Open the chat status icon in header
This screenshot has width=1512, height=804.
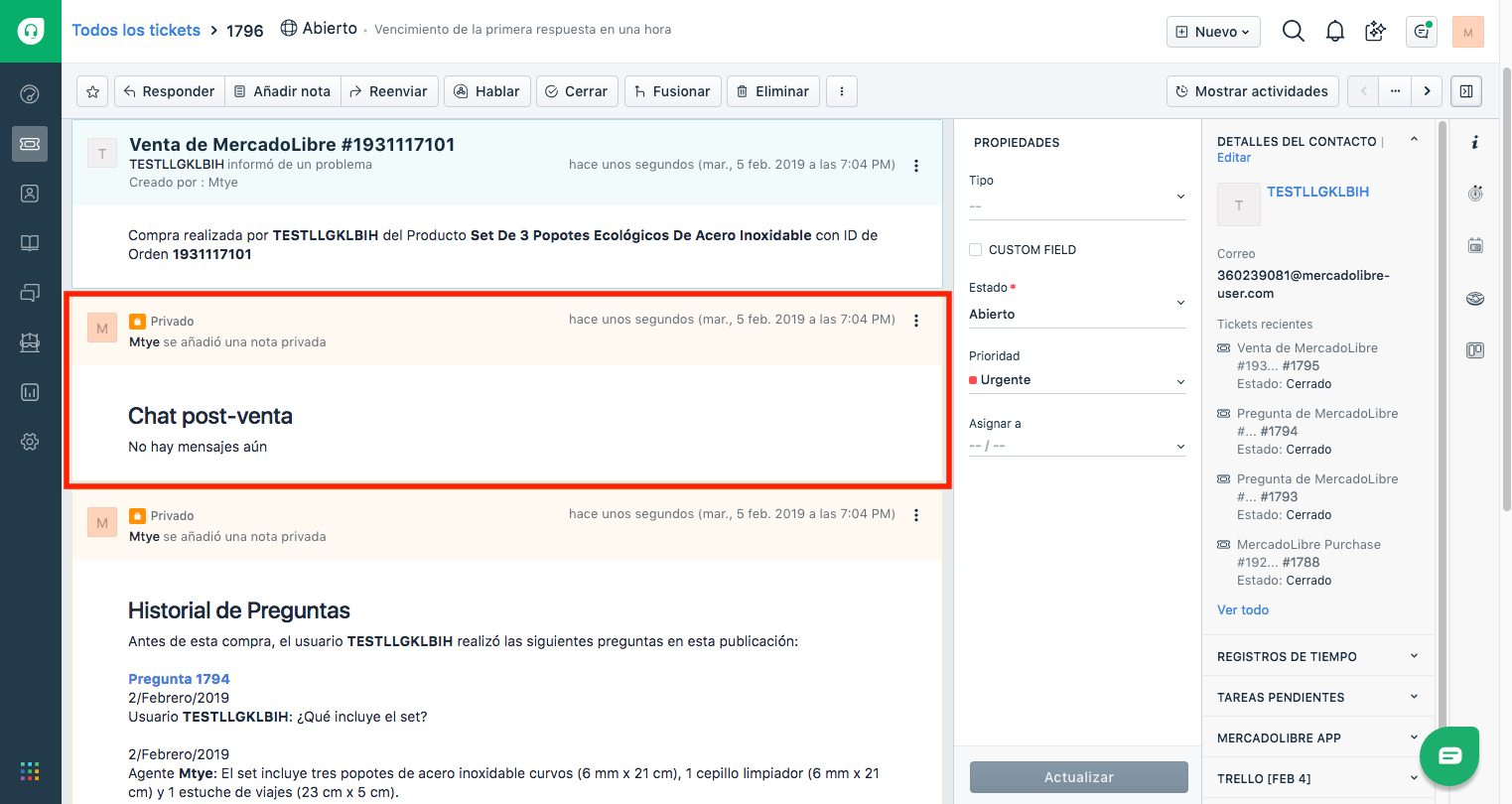point(1422,32)
